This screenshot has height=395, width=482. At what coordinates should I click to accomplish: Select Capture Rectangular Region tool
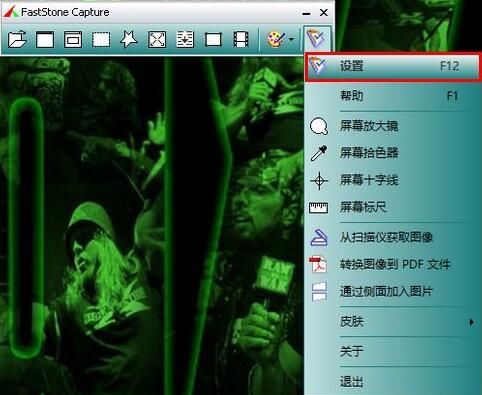click(101, 40)
